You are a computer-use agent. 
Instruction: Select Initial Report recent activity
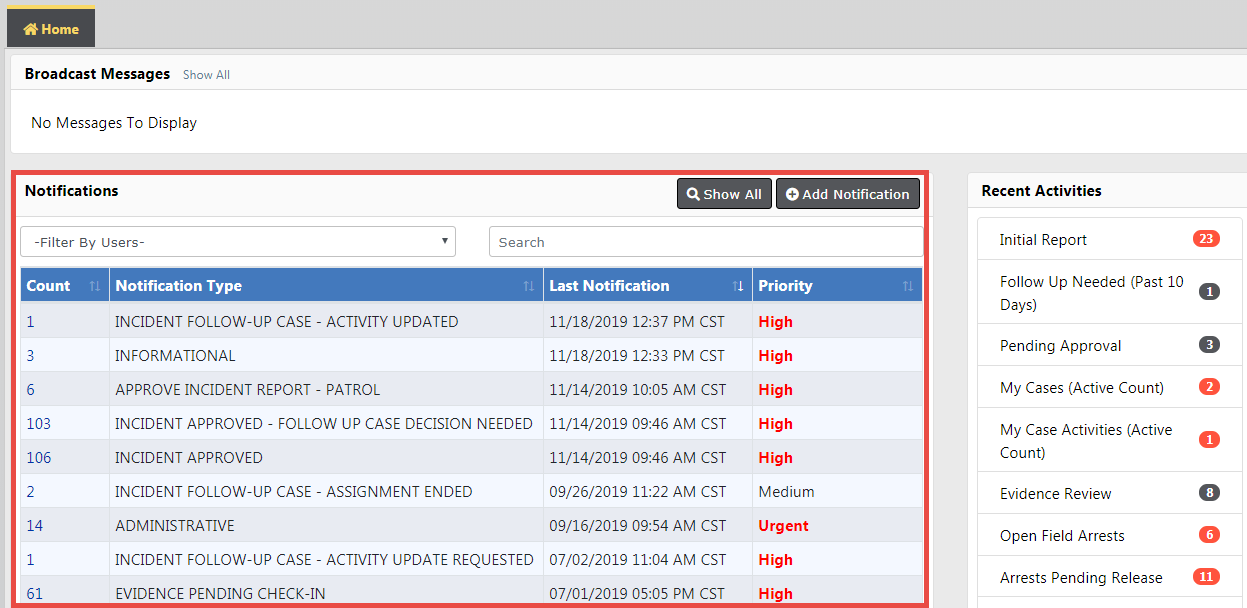(x=1043, y=240)
